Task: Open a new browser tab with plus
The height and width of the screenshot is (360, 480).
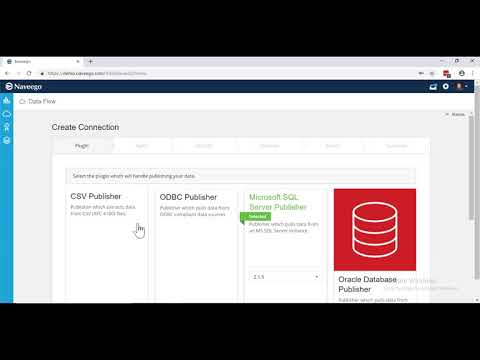Action: click(x=90, y=61)
